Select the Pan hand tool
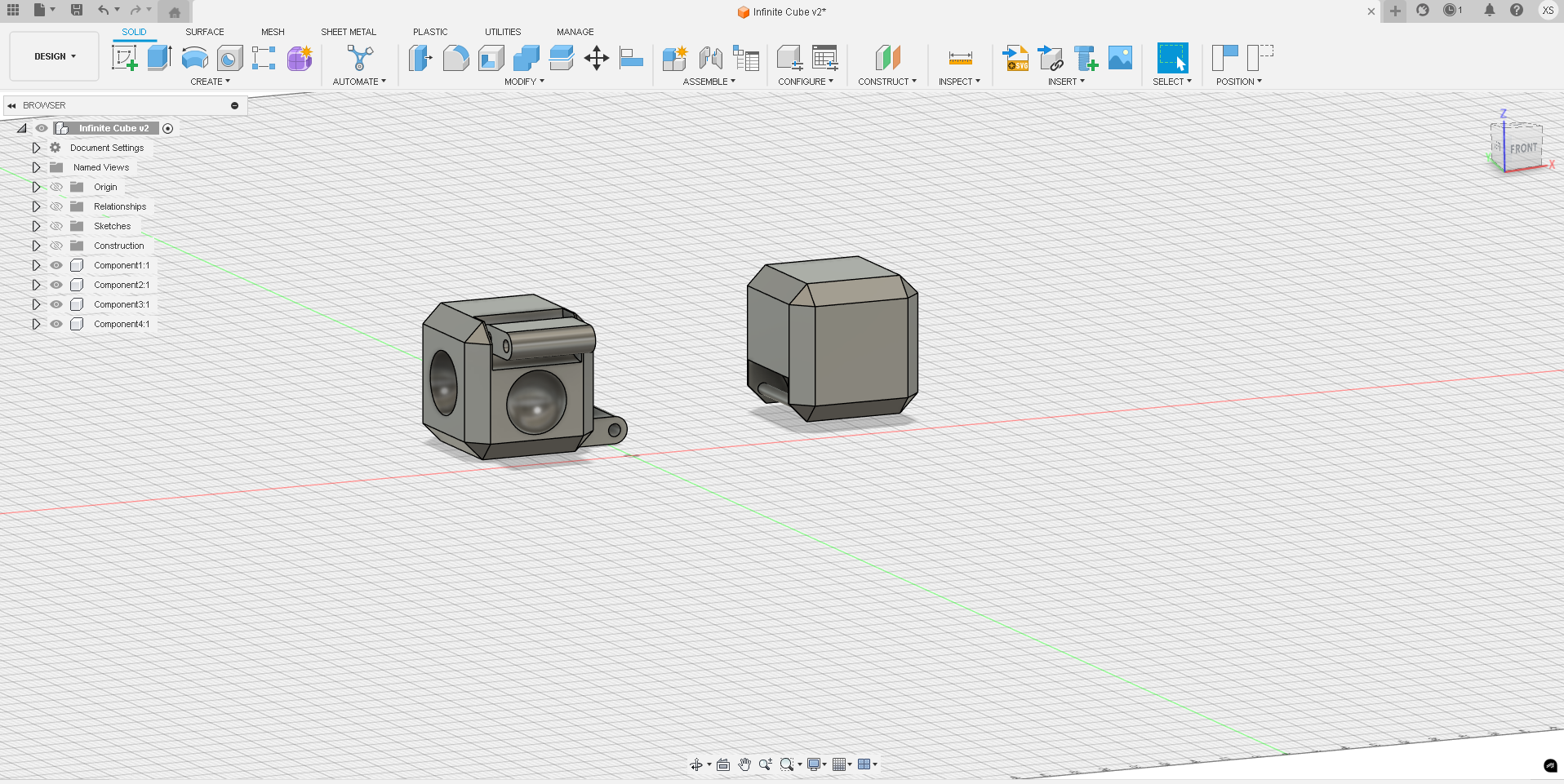 [744, 764]
